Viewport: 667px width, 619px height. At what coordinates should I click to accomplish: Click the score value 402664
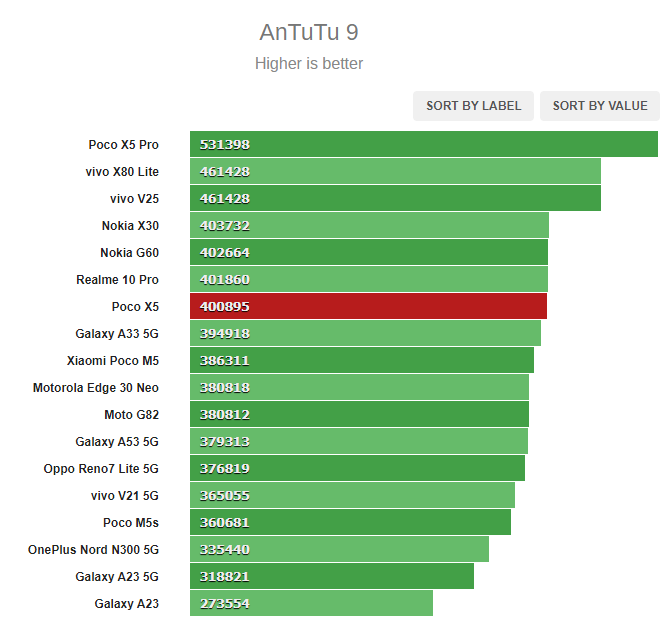(x=225, y=253)
